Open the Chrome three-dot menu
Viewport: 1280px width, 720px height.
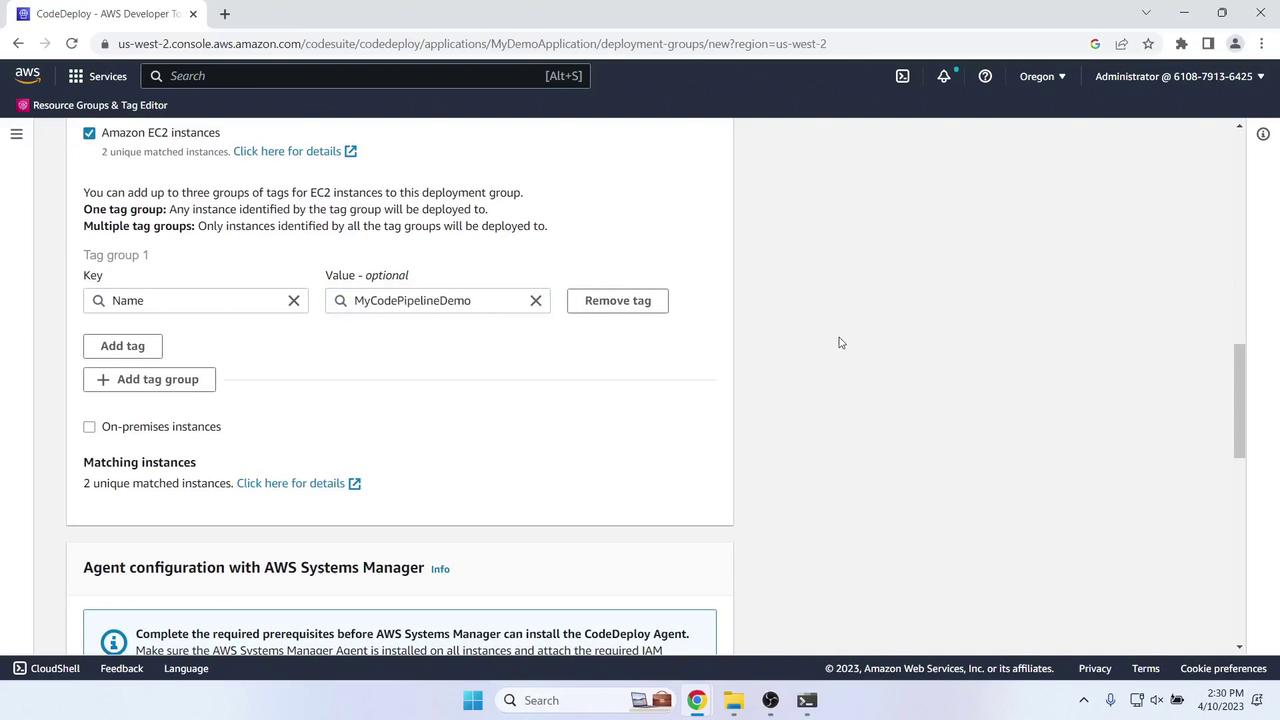click(x=1262, y=44)
